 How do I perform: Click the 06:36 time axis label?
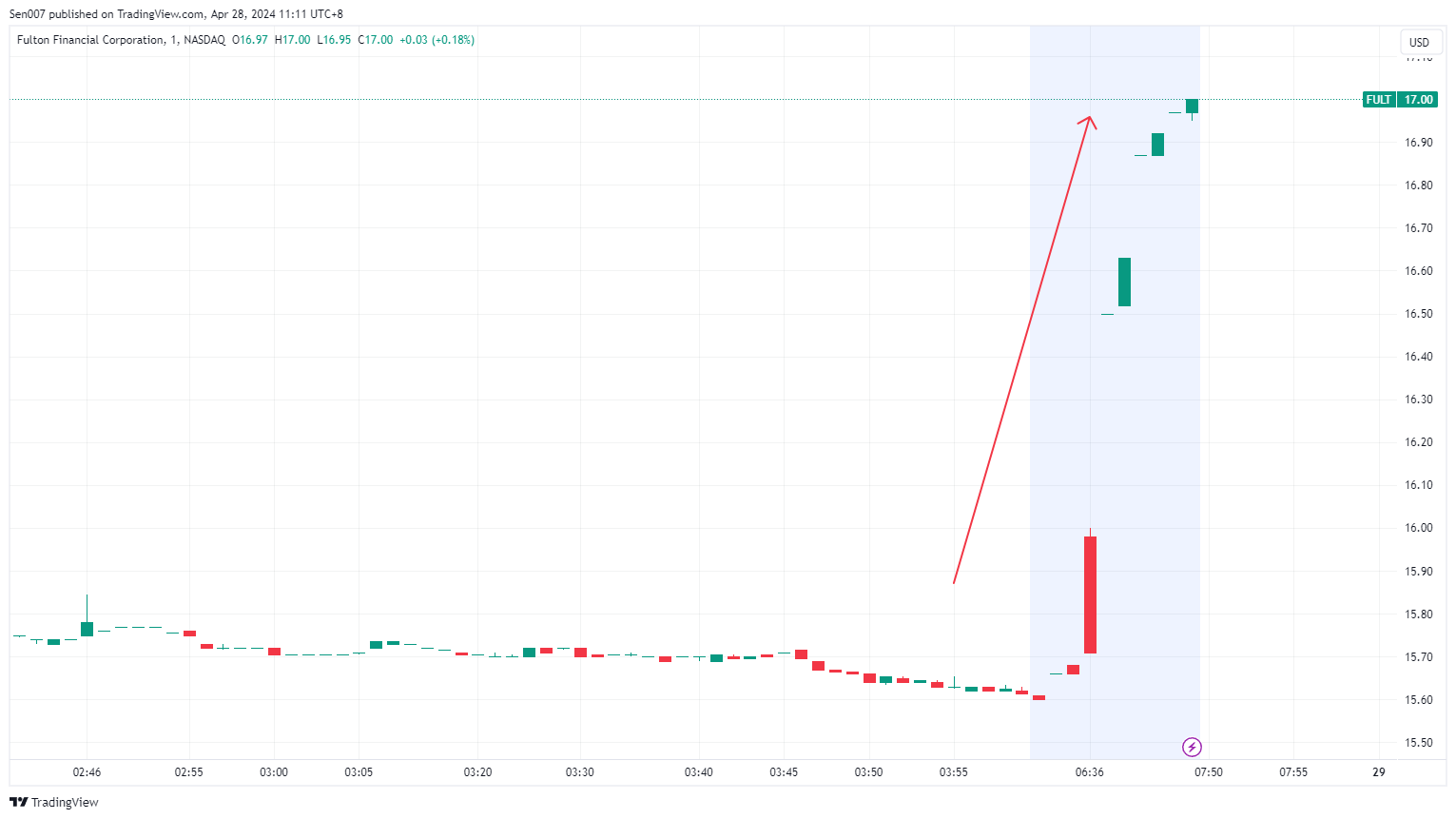tap(1090, 772)
